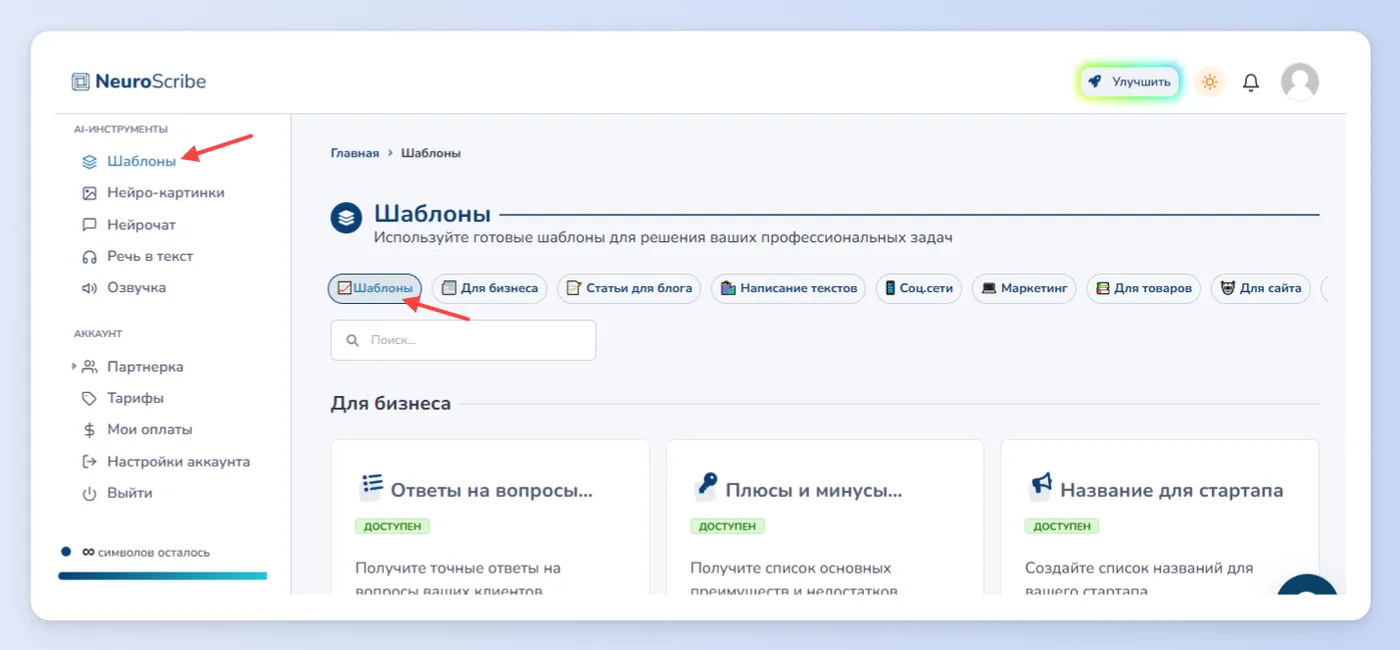
Task: Click the NeuroScribe logo
Action: [139, 82]
